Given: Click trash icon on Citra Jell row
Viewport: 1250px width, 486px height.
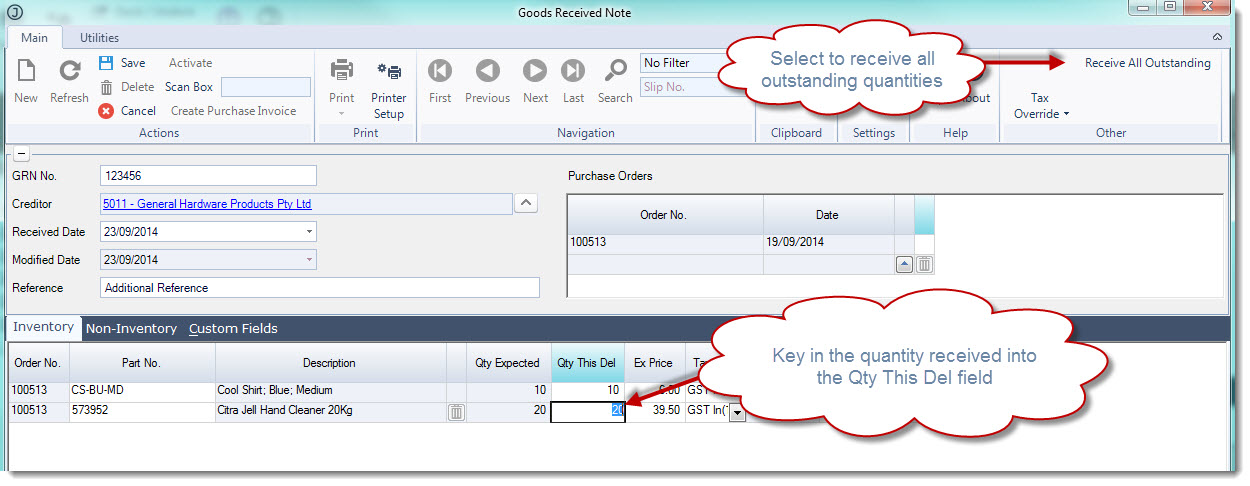Looking at the screenshot, I should [x=456, y=412].
